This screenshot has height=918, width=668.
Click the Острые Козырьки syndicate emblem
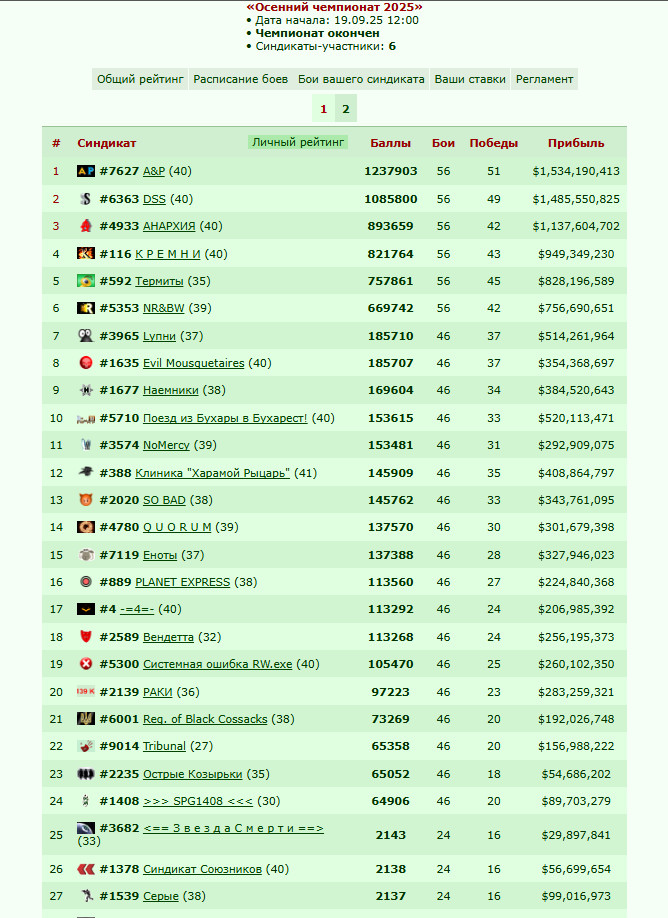tap(86, 774)
